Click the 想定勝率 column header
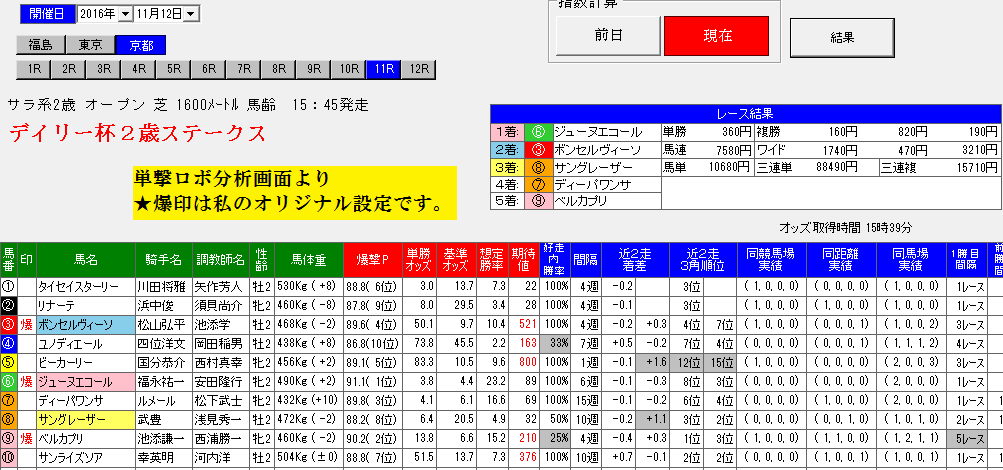This screenshot has width=1003, height=470. (x=491, y=260)
